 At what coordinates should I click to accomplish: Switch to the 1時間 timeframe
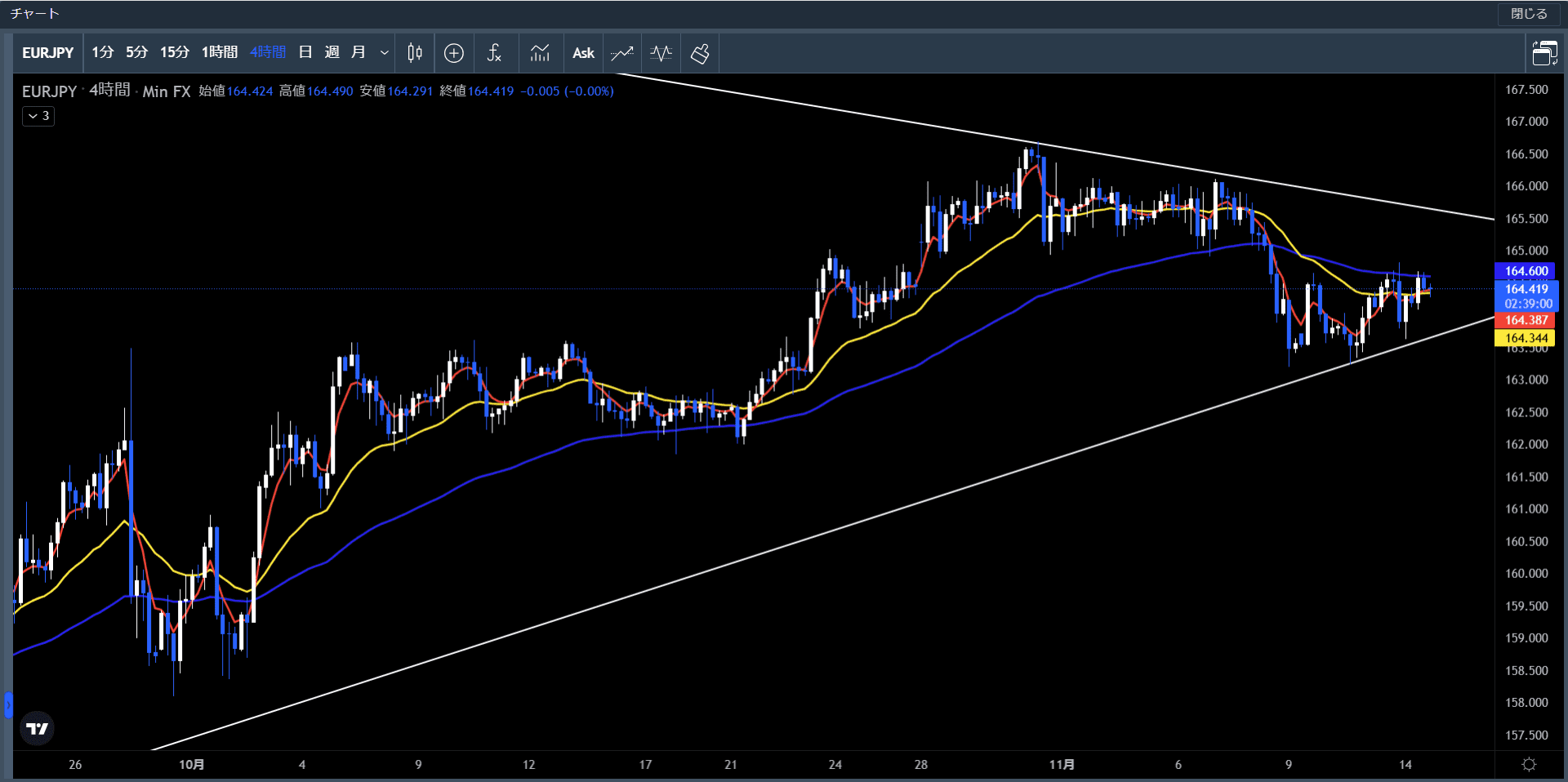219,52
